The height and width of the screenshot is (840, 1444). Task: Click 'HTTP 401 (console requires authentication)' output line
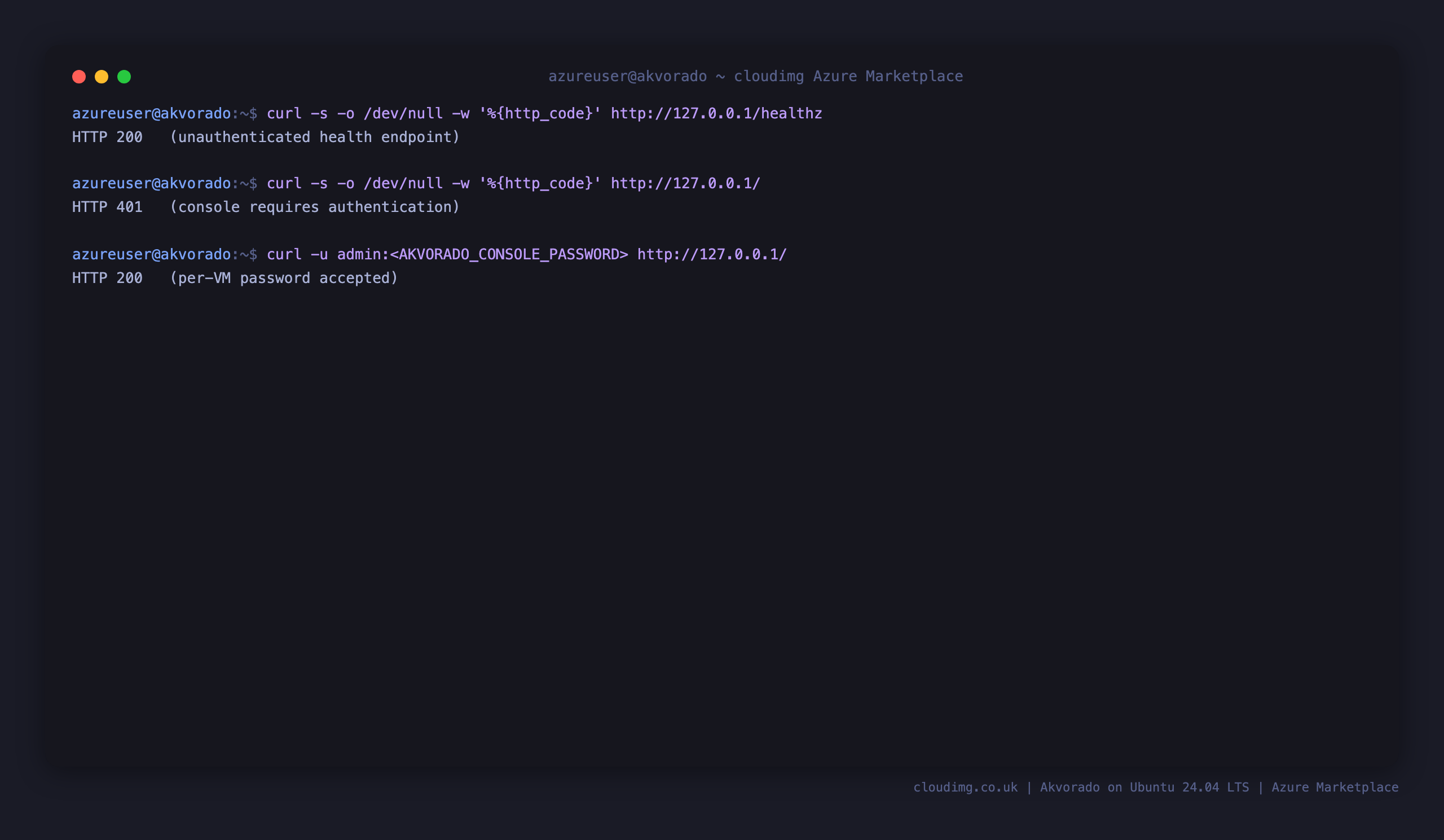(x=266, y=207)
